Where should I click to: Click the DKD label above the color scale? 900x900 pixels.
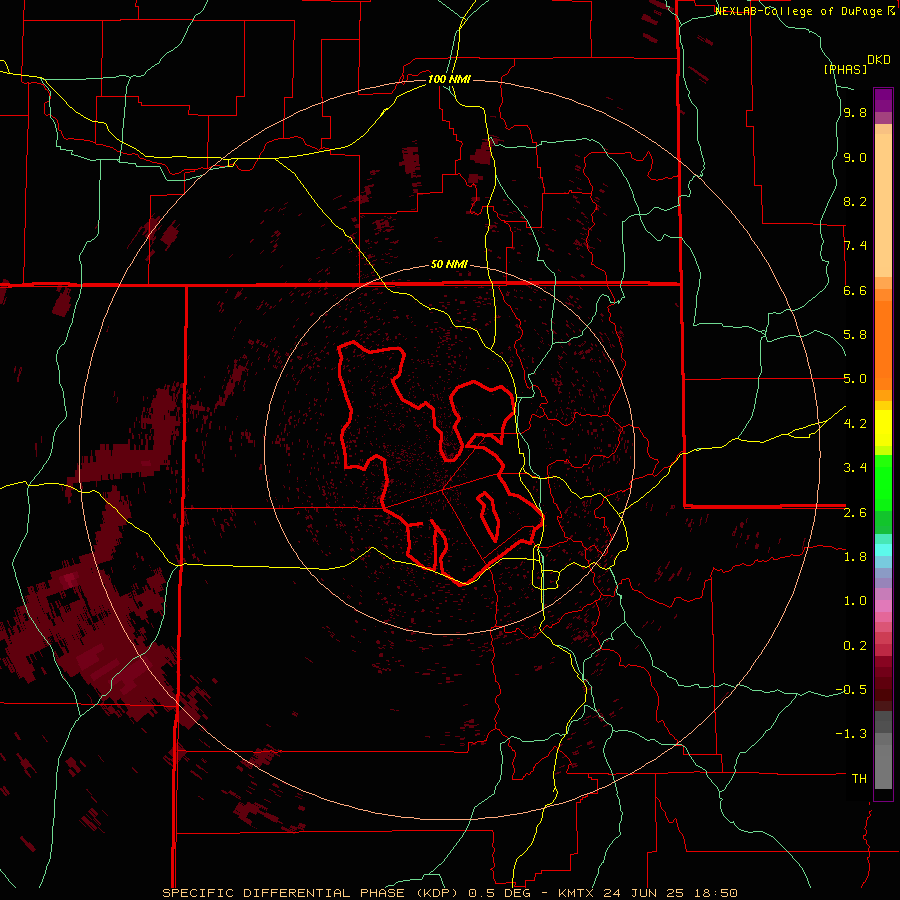coord(878,60)
